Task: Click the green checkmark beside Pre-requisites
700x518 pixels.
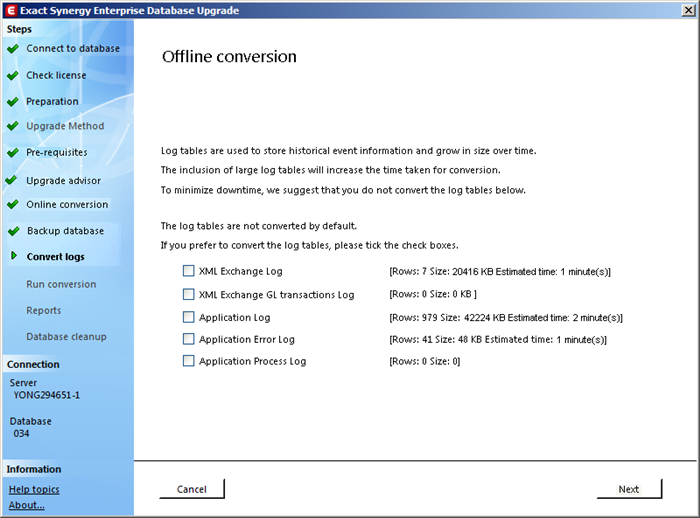Action: (13, 153)
